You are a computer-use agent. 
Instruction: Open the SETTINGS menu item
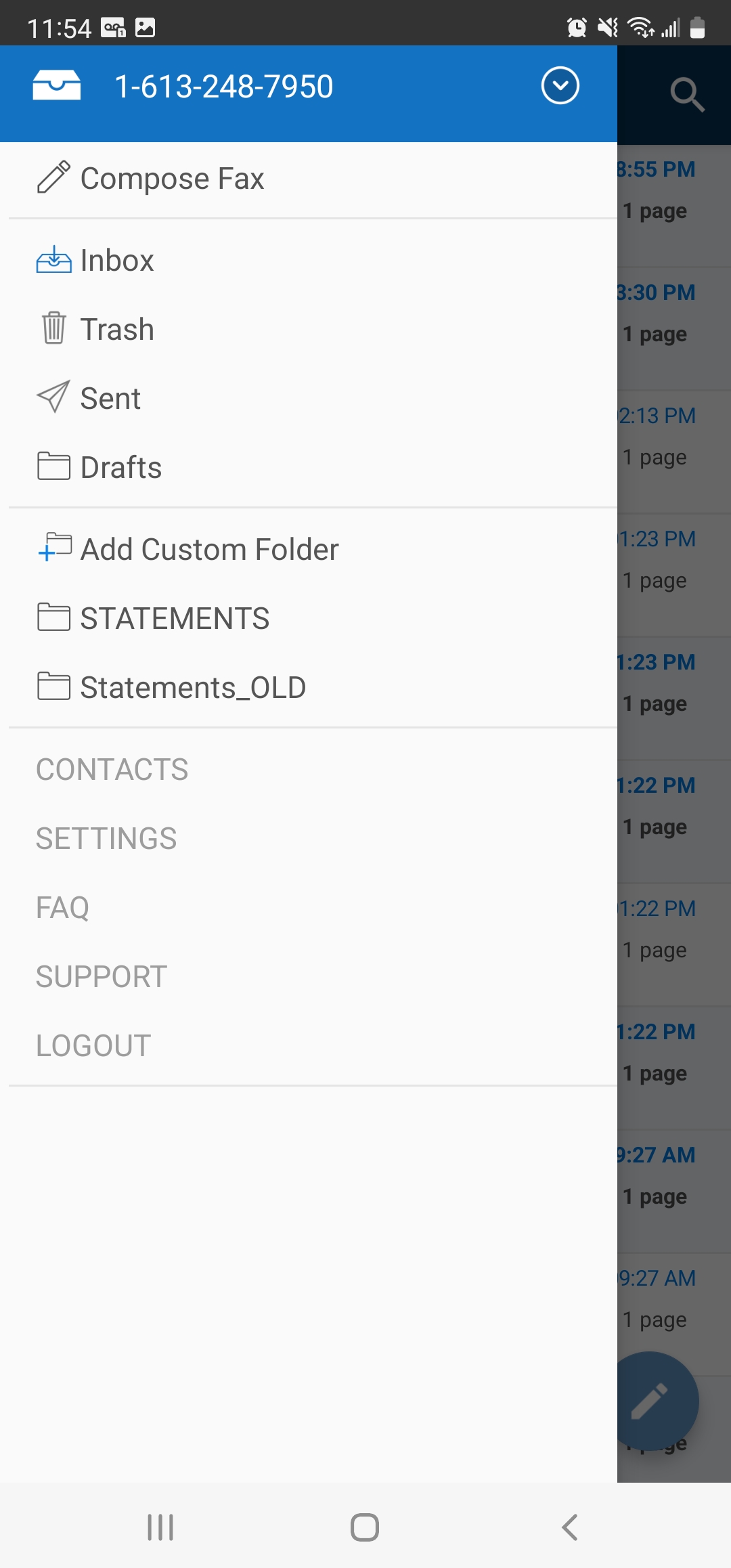point(106,839)
